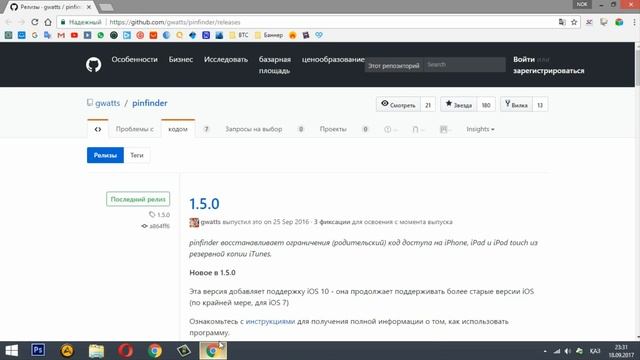Open the YouTube bookmark icon
The height and width of the screenshot is (360, 640).
(74, 36)
